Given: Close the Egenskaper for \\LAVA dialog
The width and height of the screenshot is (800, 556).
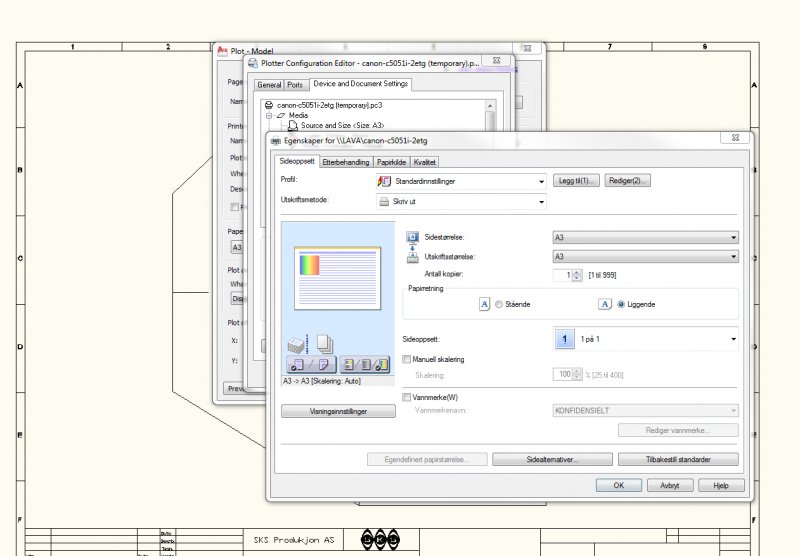Looking at the screenshot, I should coord(735,138).
